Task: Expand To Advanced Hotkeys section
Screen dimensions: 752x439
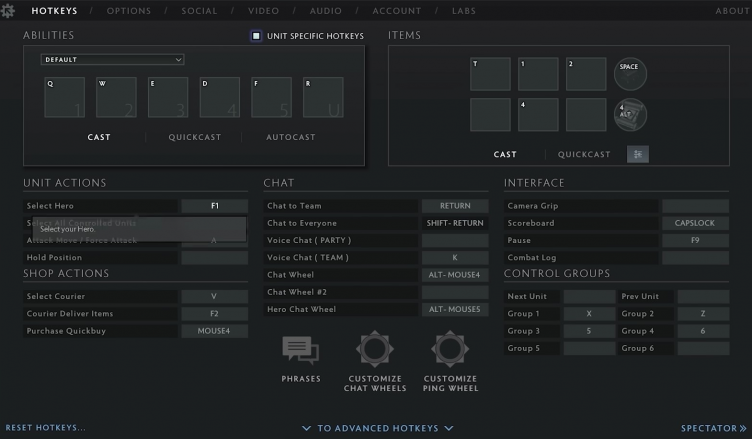Action: pyautogui.click(x=378, y=428)
